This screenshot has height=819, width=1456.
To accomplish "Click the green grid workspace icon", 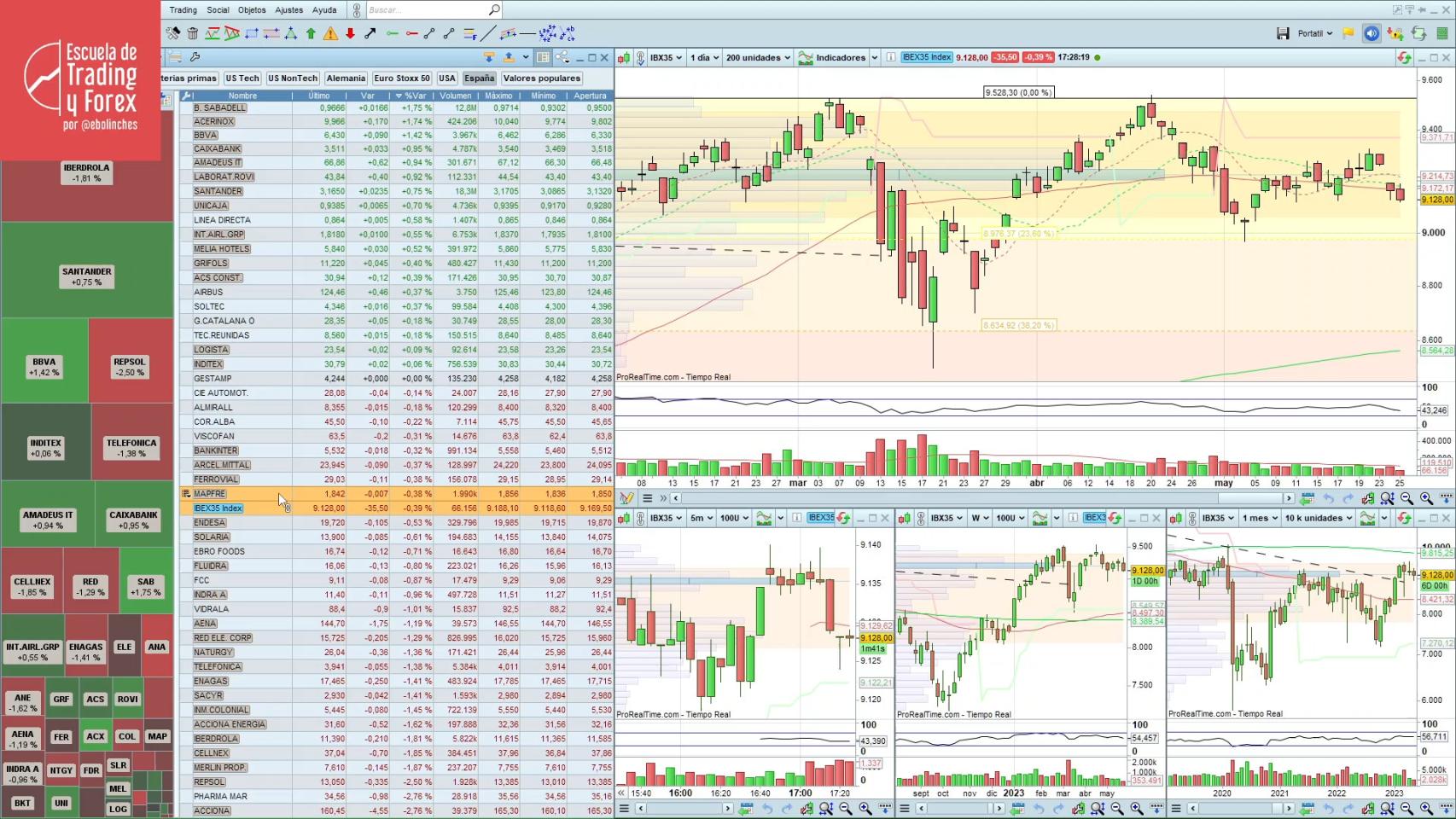I will (x=1442, y=33).
